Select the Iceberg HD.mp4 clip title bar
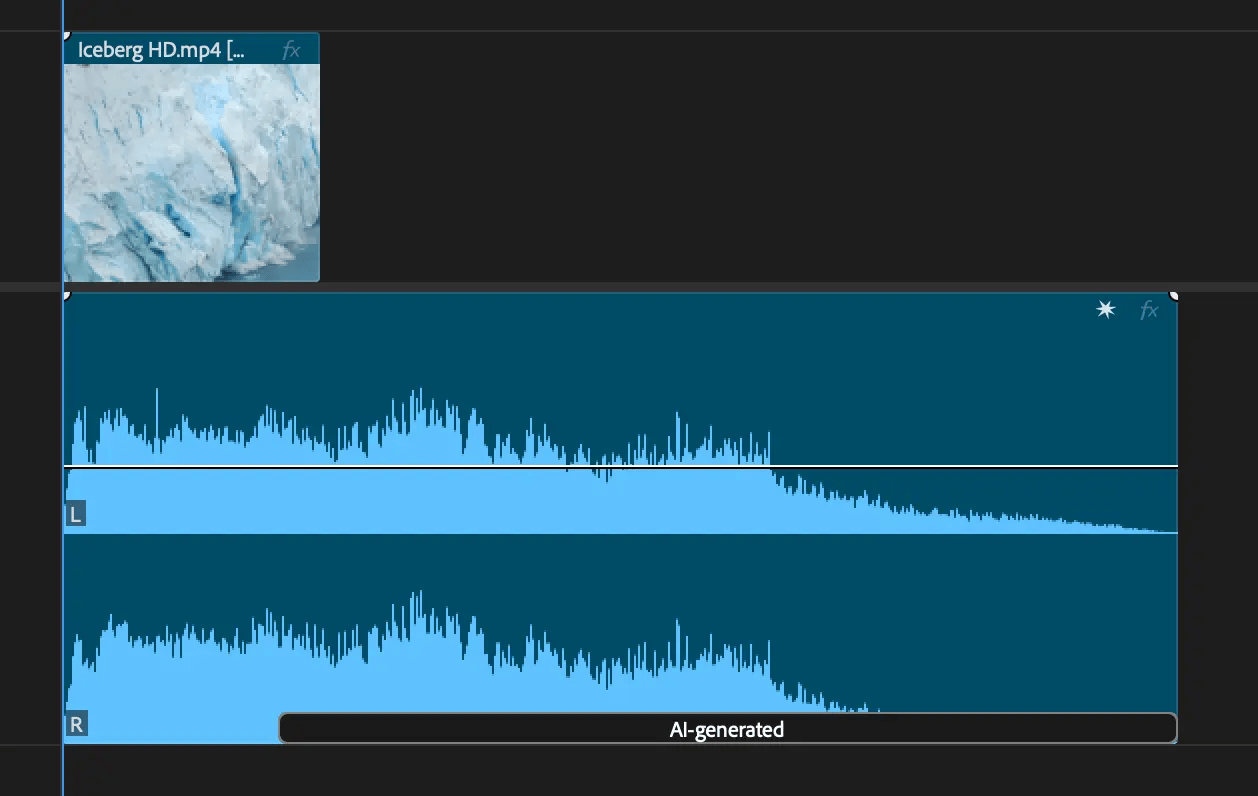The height and width of the screenshot is (796, 1258). (191, 50)
